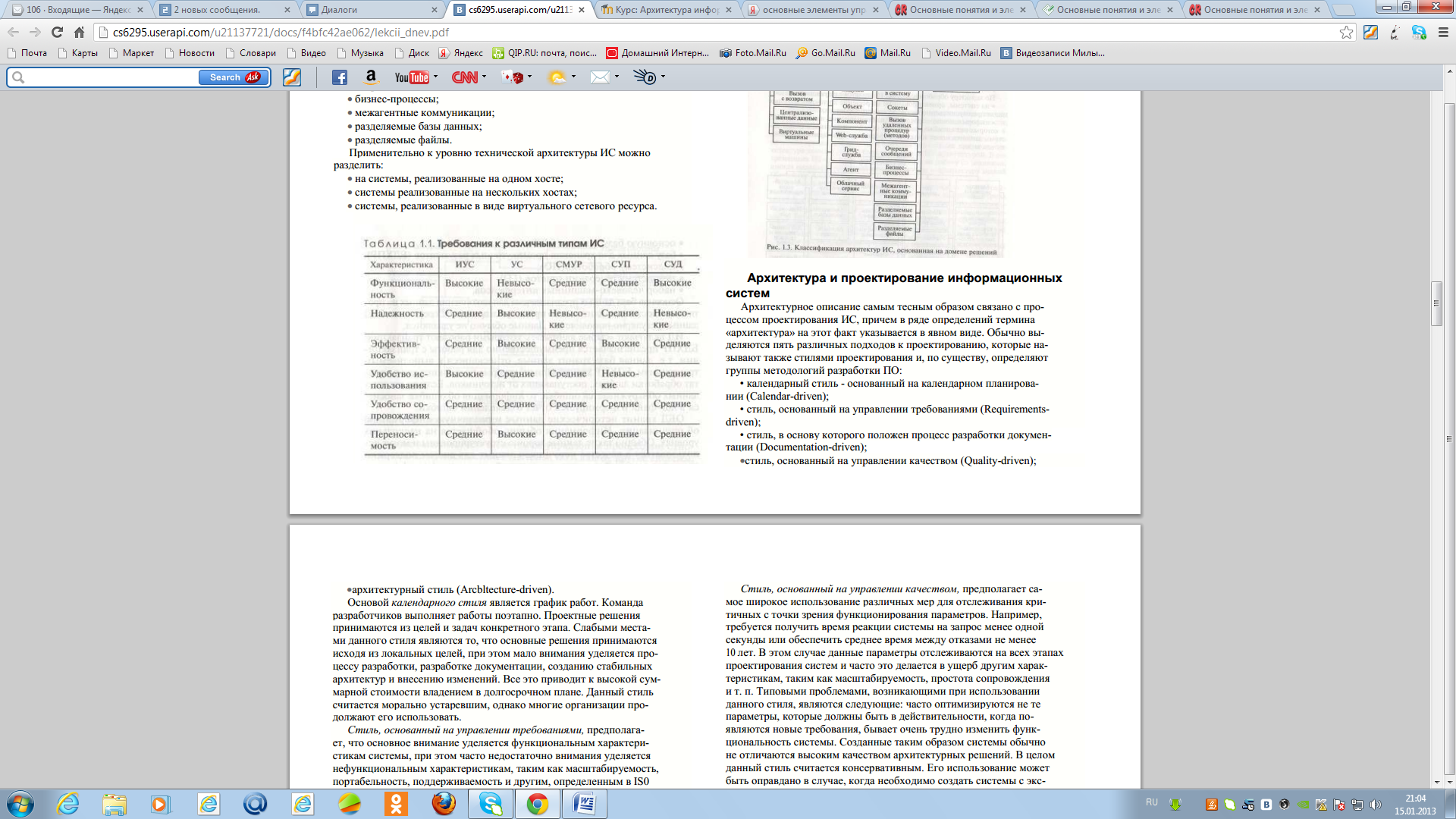
Task: Click the Ask Search button
Action: click(234, 77)
